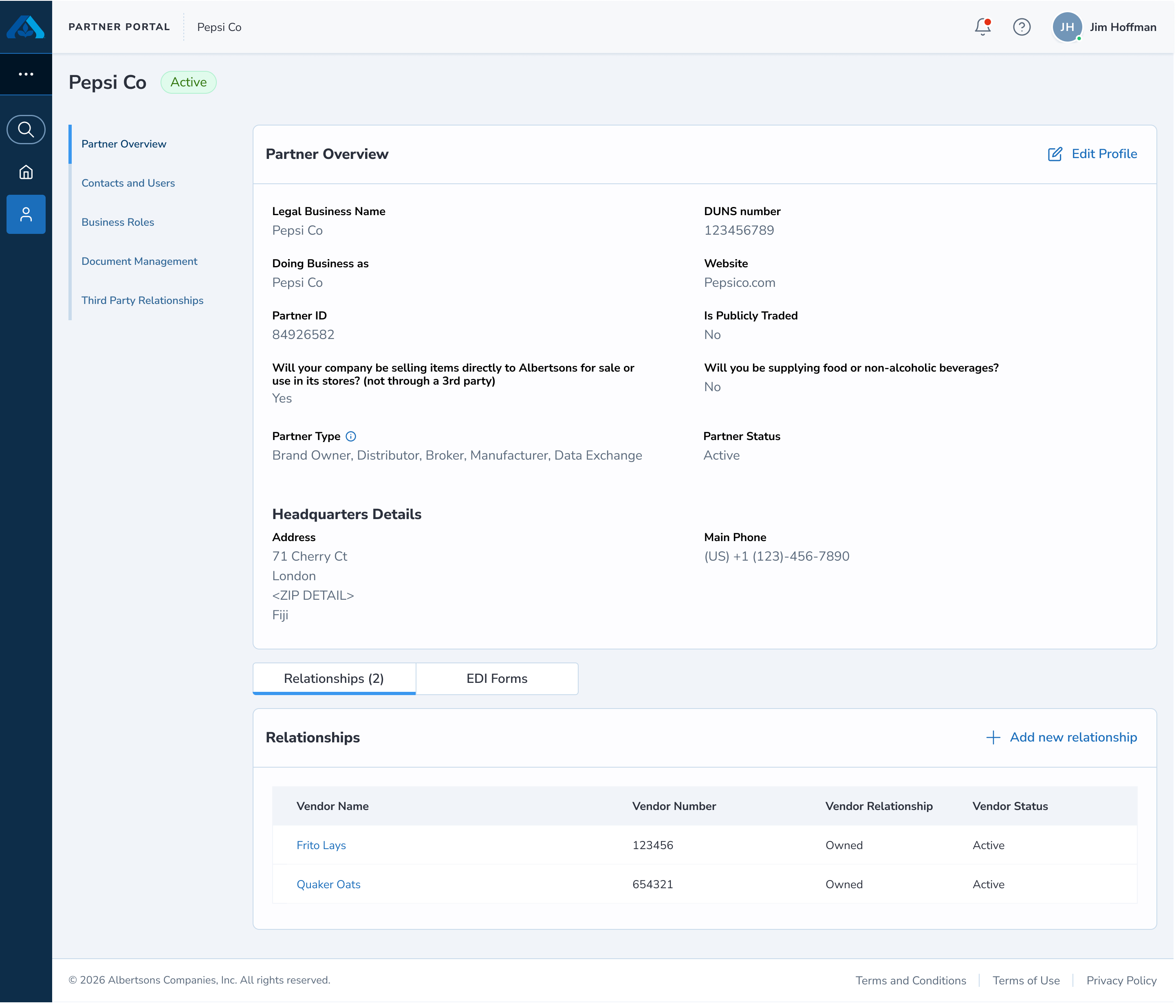Open notifications bell icon
This screenshot has width=1176, height=1008.
pyautogui.click(x=983, y=26)
